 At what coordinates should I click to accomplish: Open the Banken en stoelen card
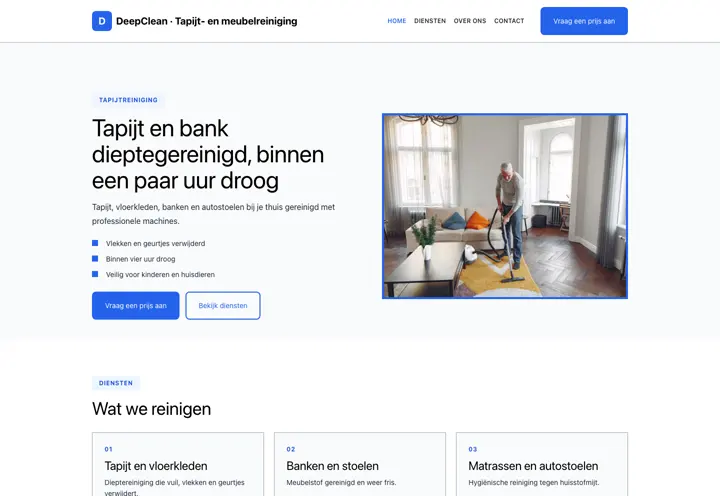click(x=360, y=464)
